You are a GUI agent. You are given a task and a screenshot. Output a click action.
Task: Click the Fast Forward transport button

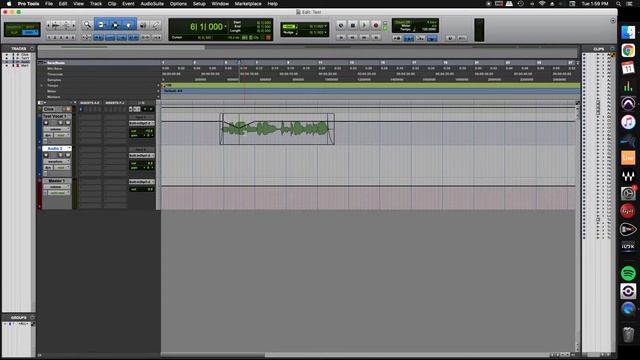(x=364, y=37)
